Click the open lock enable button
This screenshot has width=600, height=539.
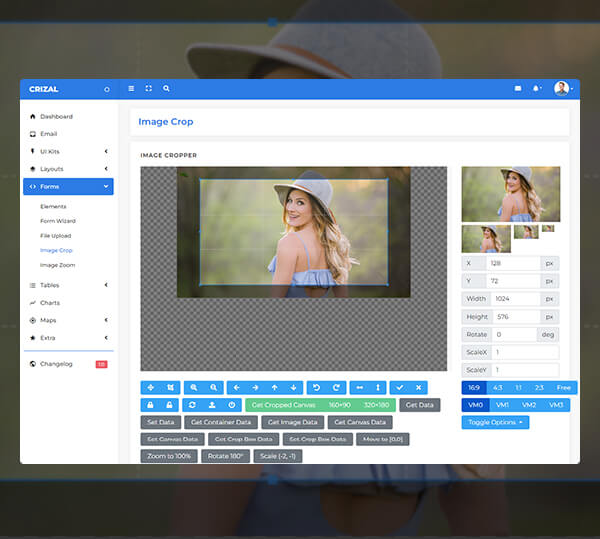pyautogui.click(x=169, y=405)
